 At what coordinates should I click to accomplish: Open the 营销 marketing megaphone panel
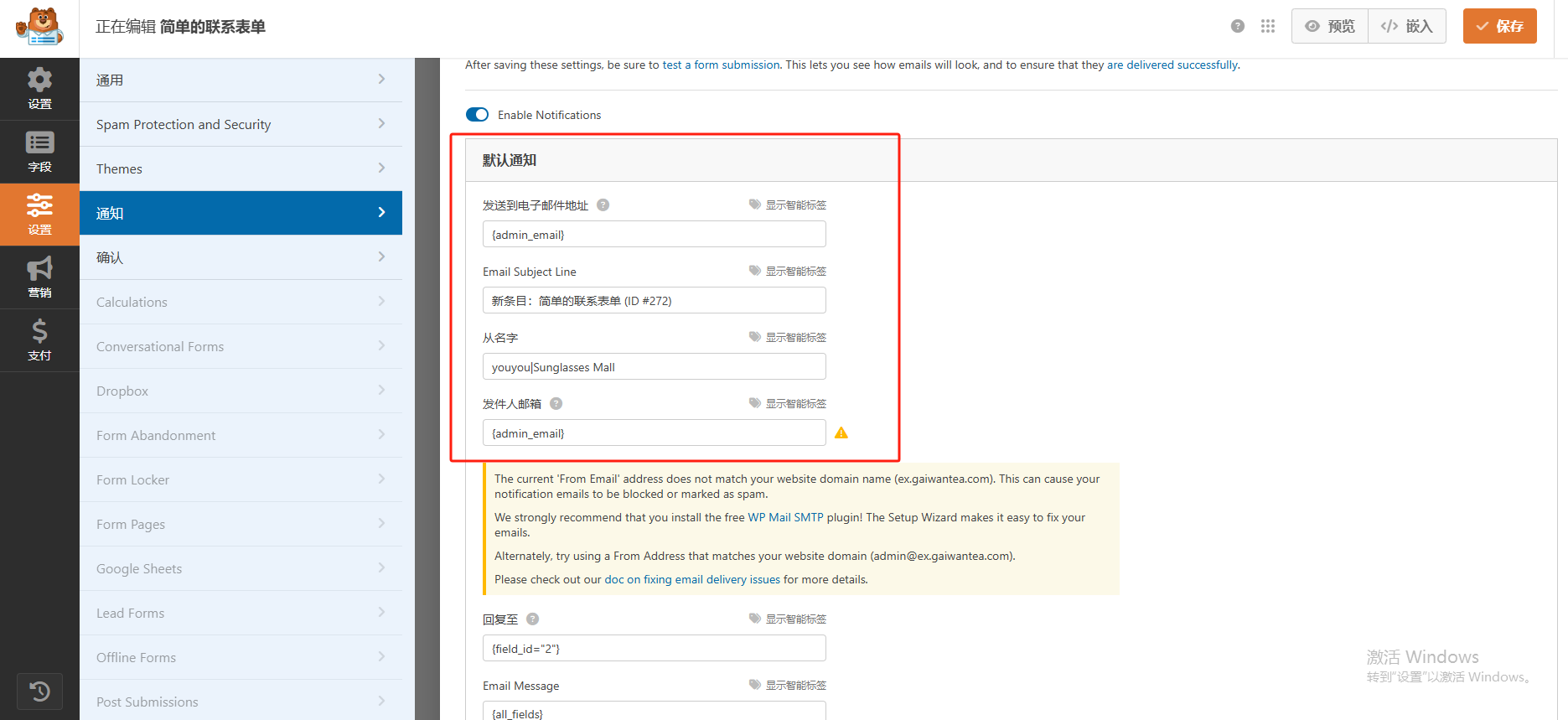click(39, 277)
